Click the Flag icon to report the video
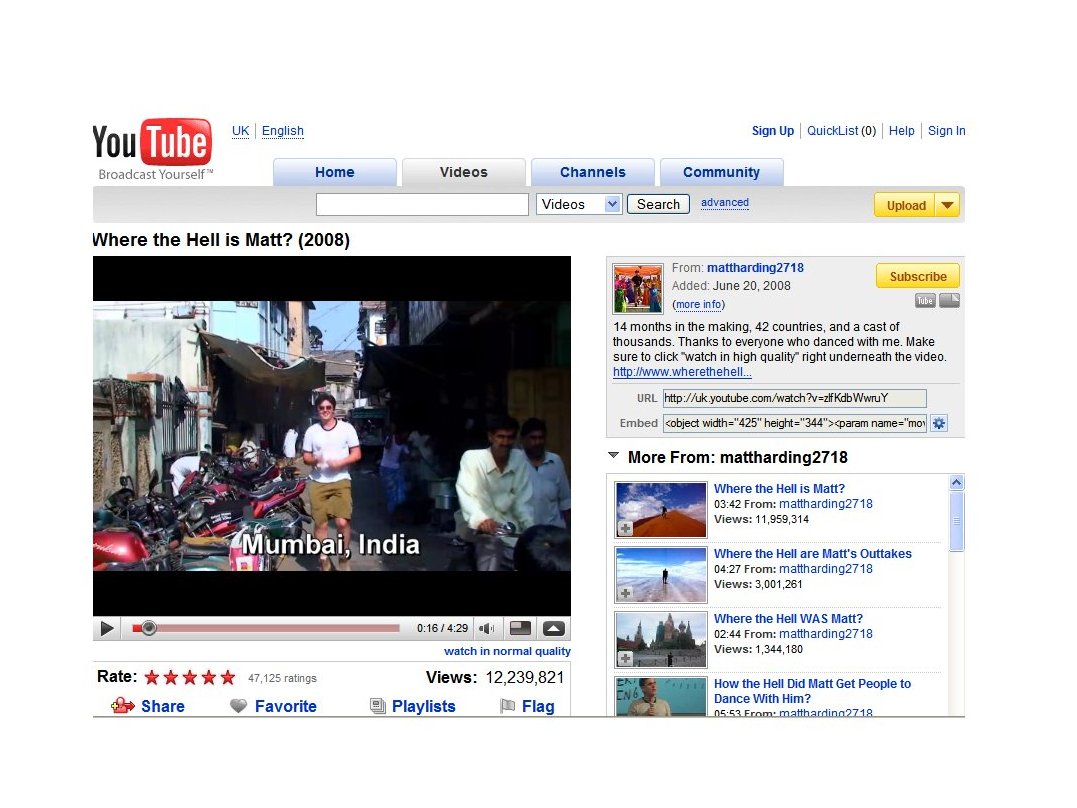 508,706
